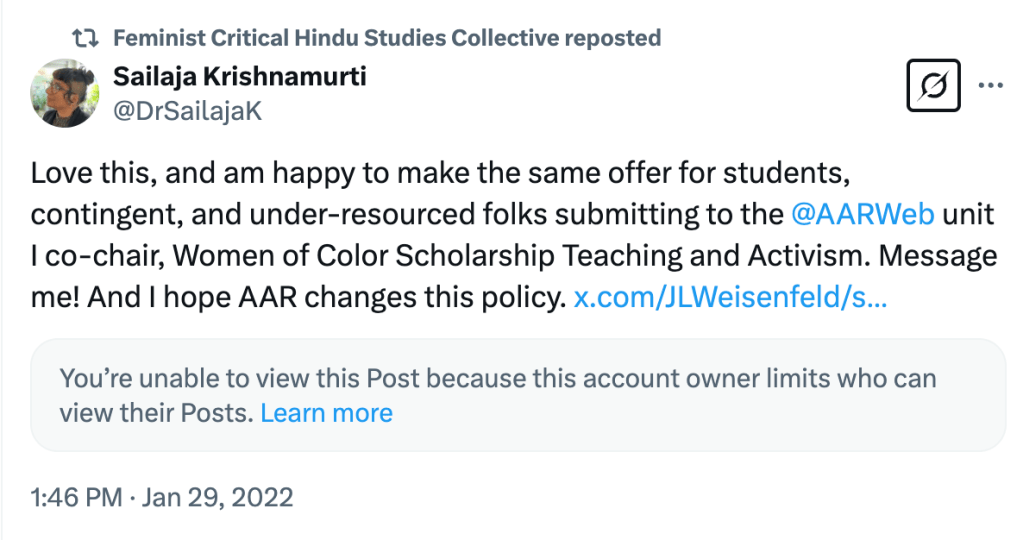Open the three-dot More options menu
This screenshot has width=1023, height=540.
pos(990,85)
